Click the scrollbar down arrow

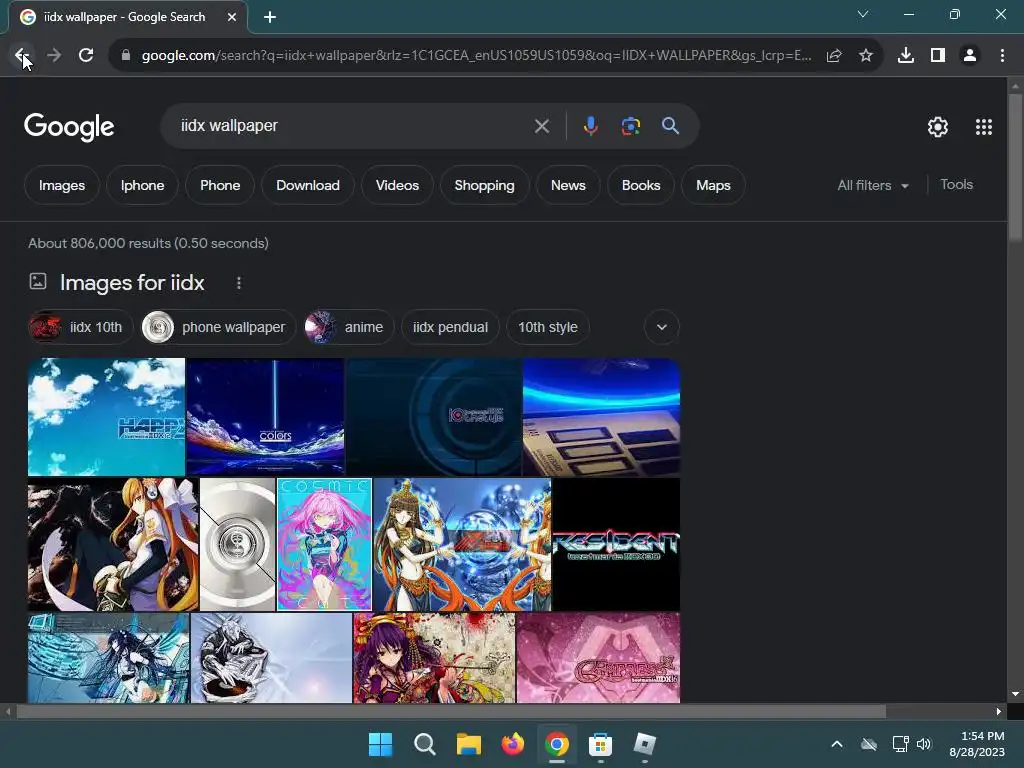click(x=1015, y=694)
